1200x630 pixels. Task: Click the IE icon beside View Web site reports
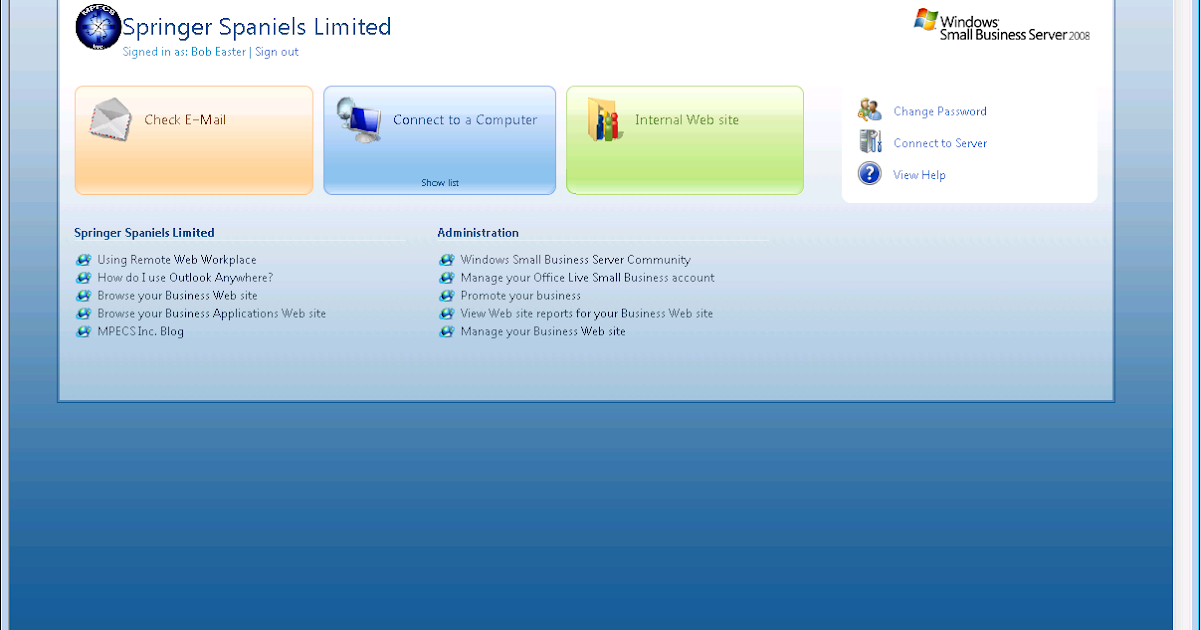coord(446,314)
